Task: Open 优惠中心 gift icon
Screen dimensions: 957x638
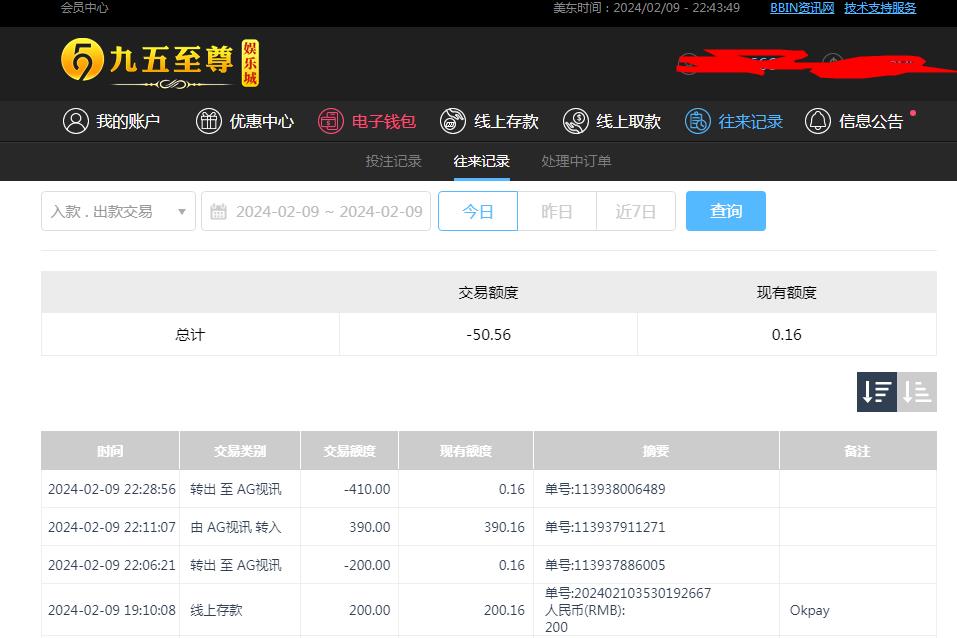Action: point(208,121)
